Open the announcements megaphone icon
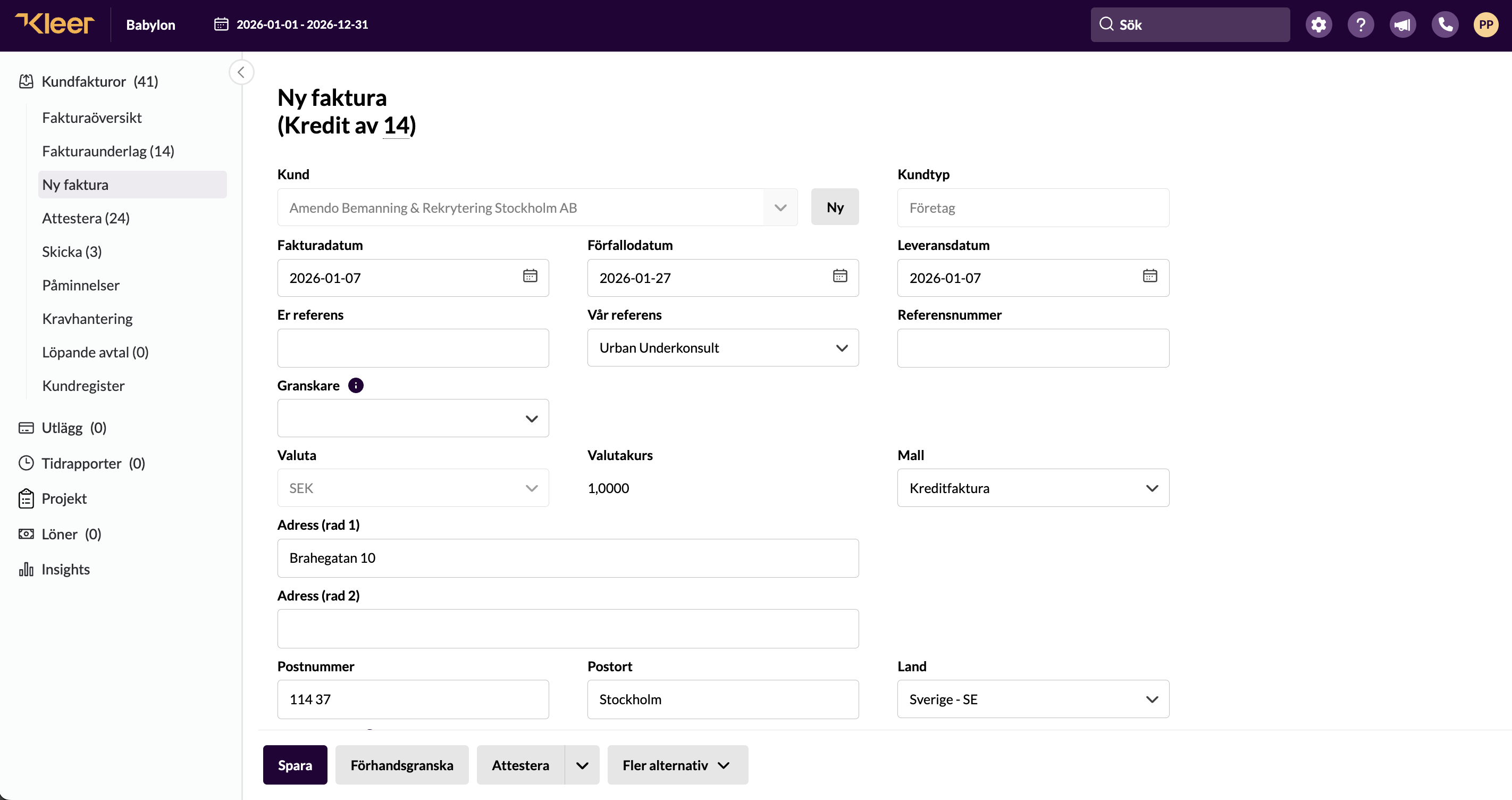The width and height of the screenshot is (1512, 800). click(x=1402, y=24)
